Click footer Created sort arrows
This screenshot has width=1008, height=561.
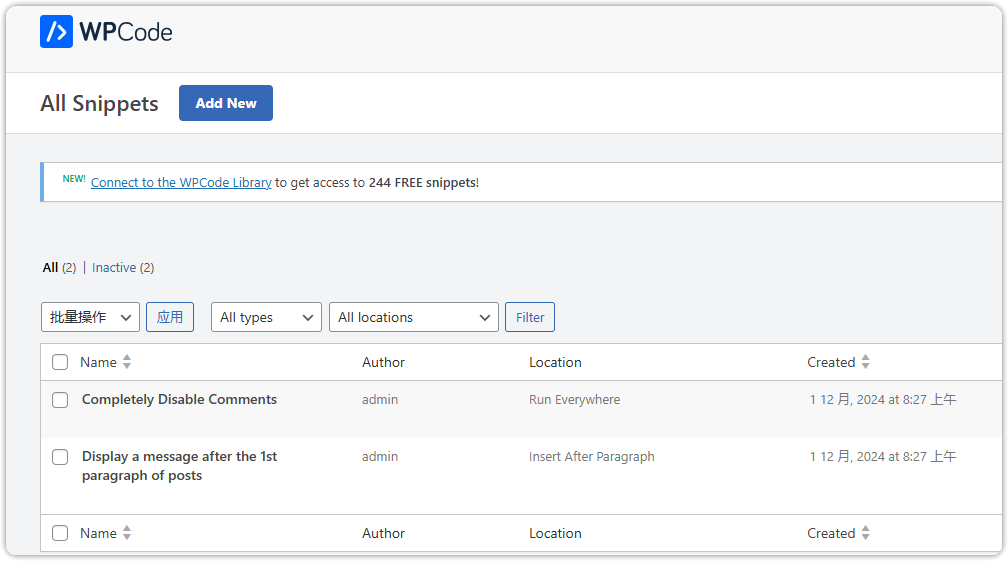point(865,533)
